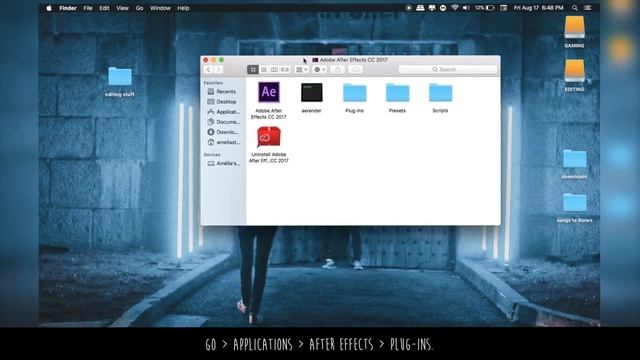Click the Share toolbar button

pyautogui.click(x=338, y=70)
